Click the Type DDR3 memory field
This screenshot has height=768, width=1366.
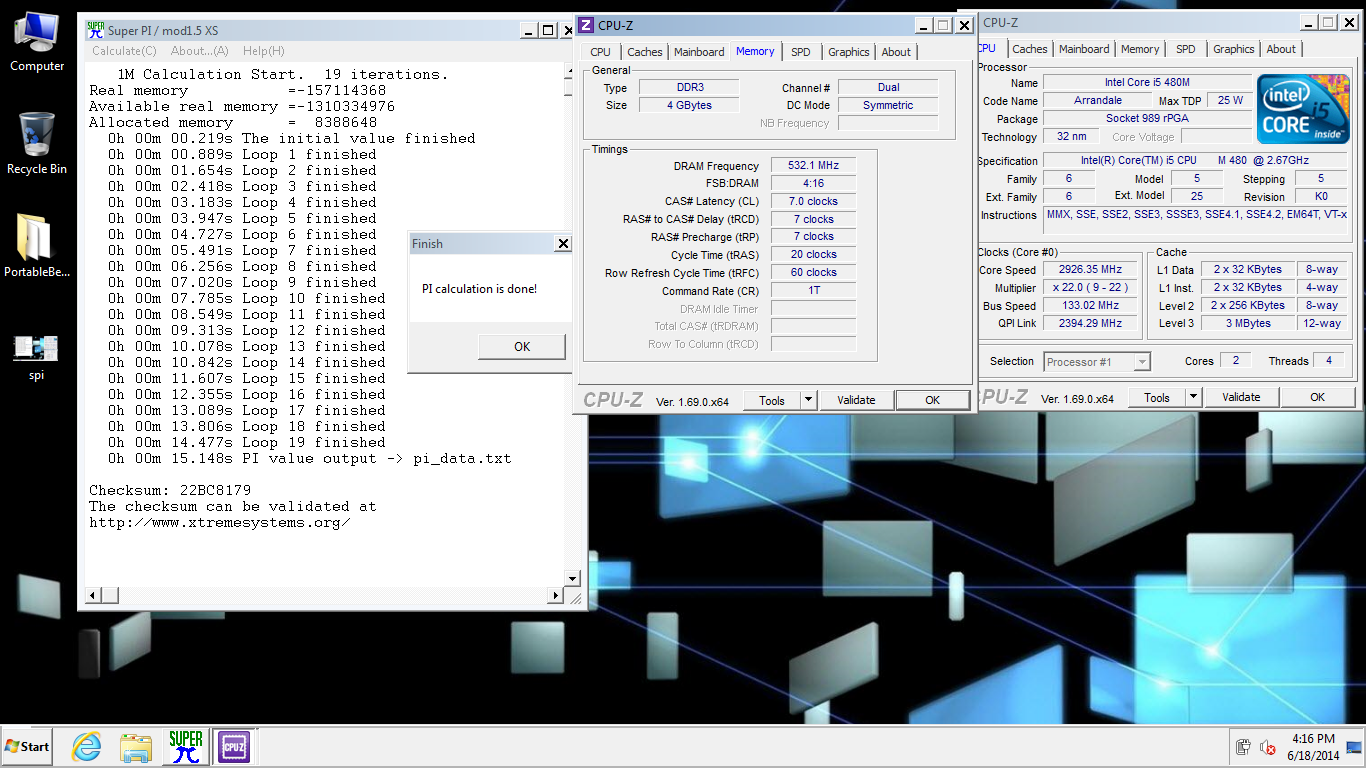(689, 88)
